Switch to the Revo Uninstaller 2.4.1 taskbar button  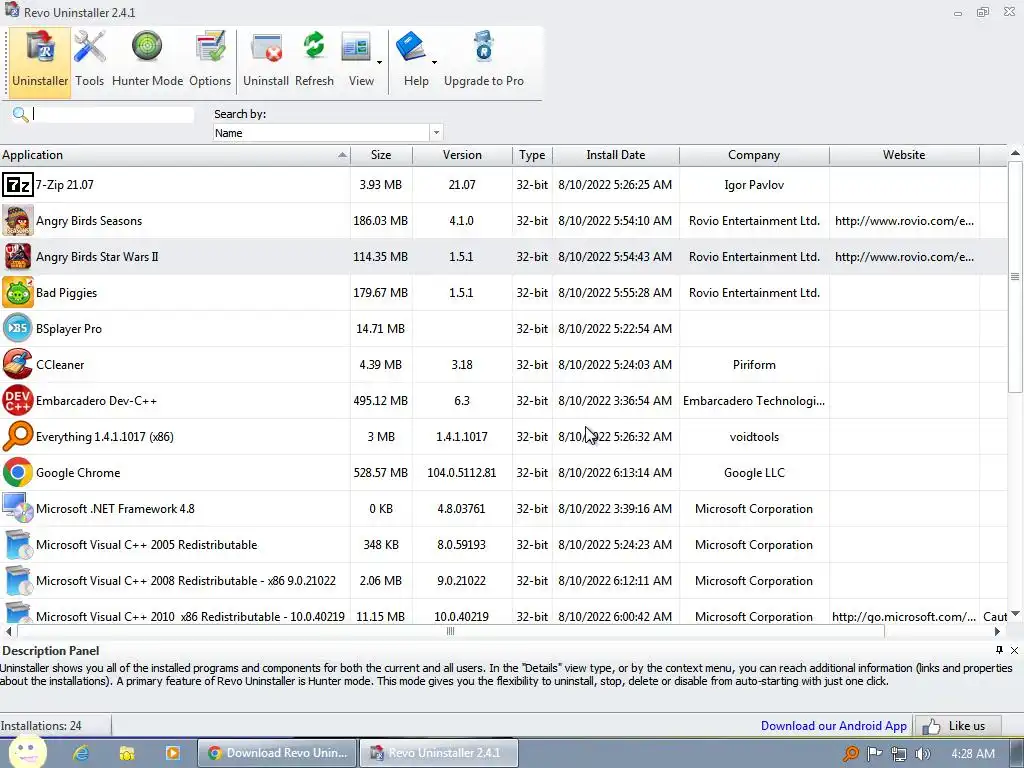(x=439, y=753)
